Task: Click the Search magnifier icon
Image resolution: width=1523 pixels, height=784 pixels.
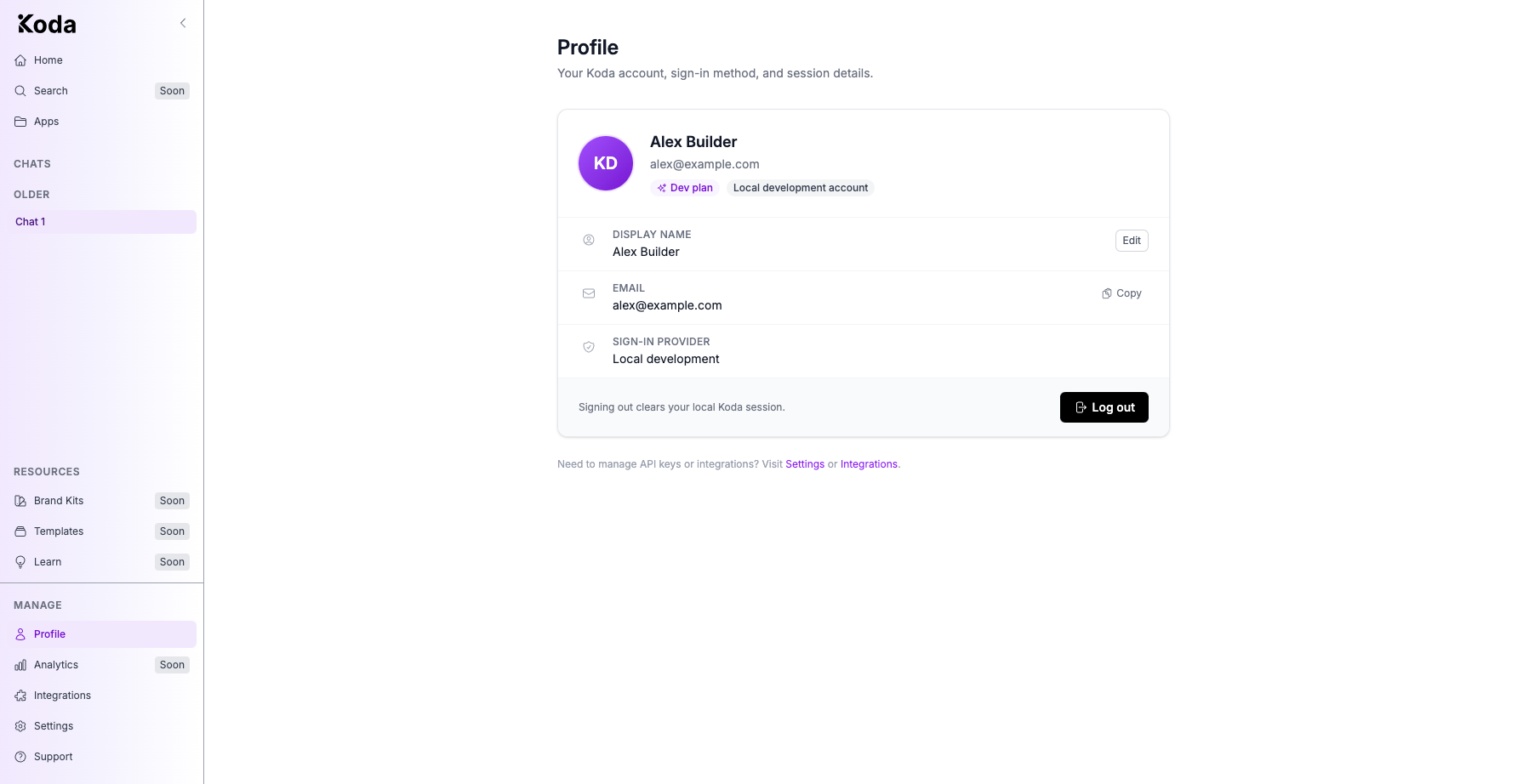Action: point(20,91)
